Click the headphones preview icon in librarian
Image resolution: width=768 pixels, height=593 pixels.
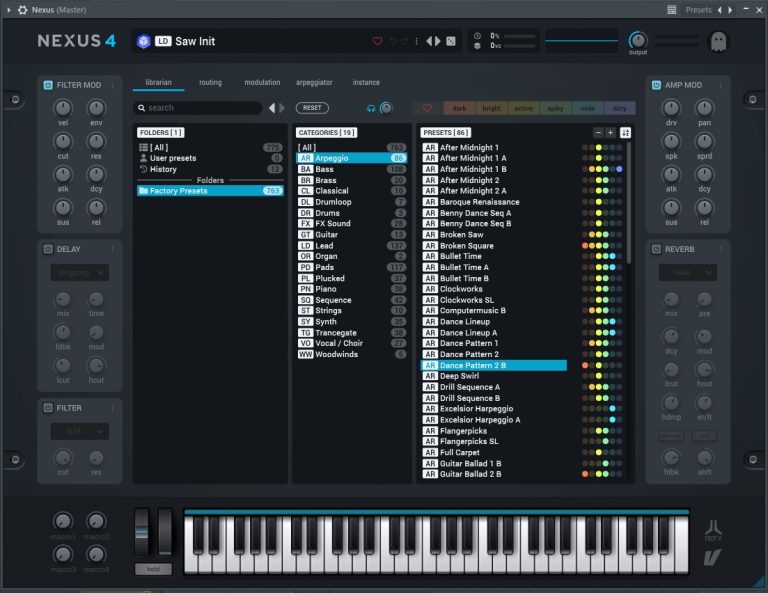(371, 108)
